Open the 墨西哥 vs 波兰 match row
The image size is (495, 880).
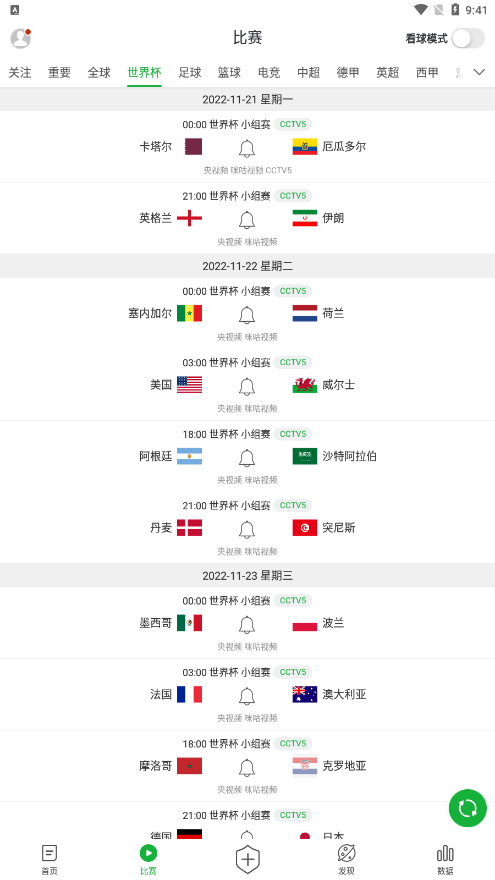point(248,623)
